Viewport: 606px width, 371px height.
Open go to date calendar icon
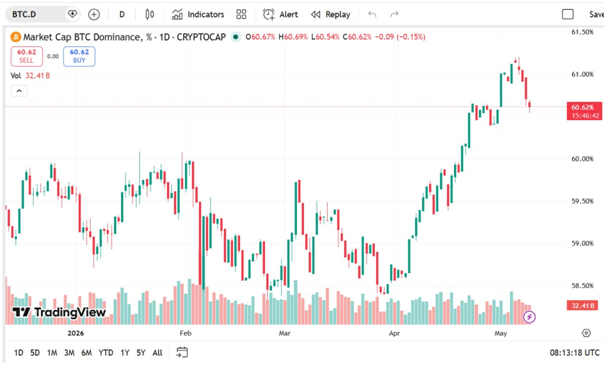[182, 352]
